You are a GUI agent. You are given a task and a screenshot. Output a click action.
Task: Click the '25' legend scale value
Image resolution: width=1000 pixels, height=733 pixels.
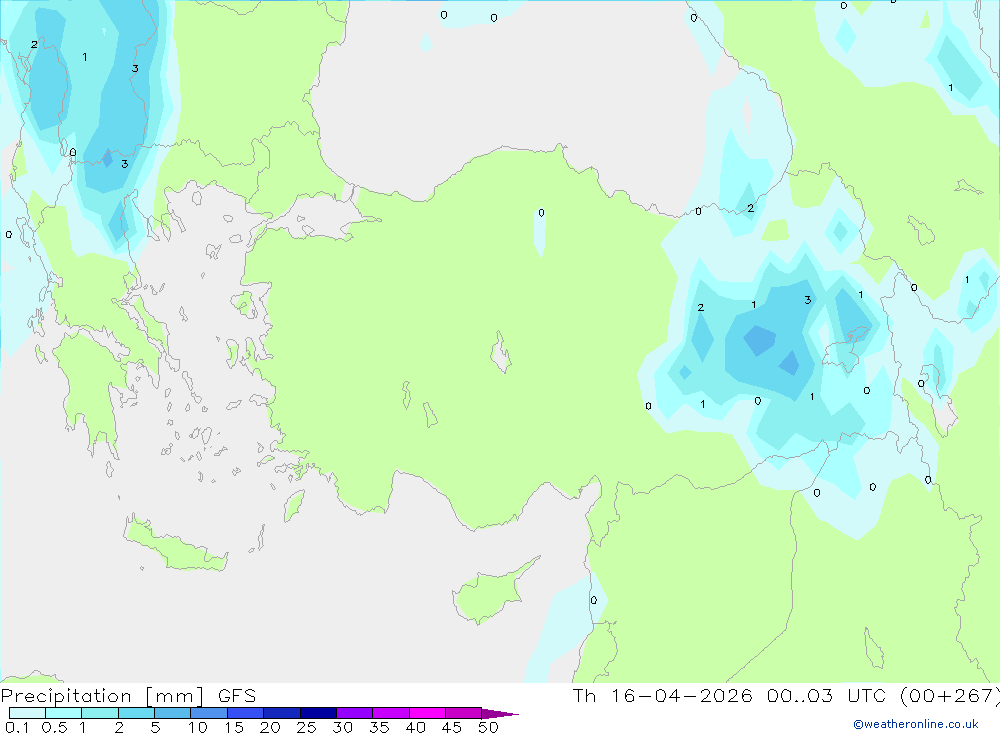(307, 727)
